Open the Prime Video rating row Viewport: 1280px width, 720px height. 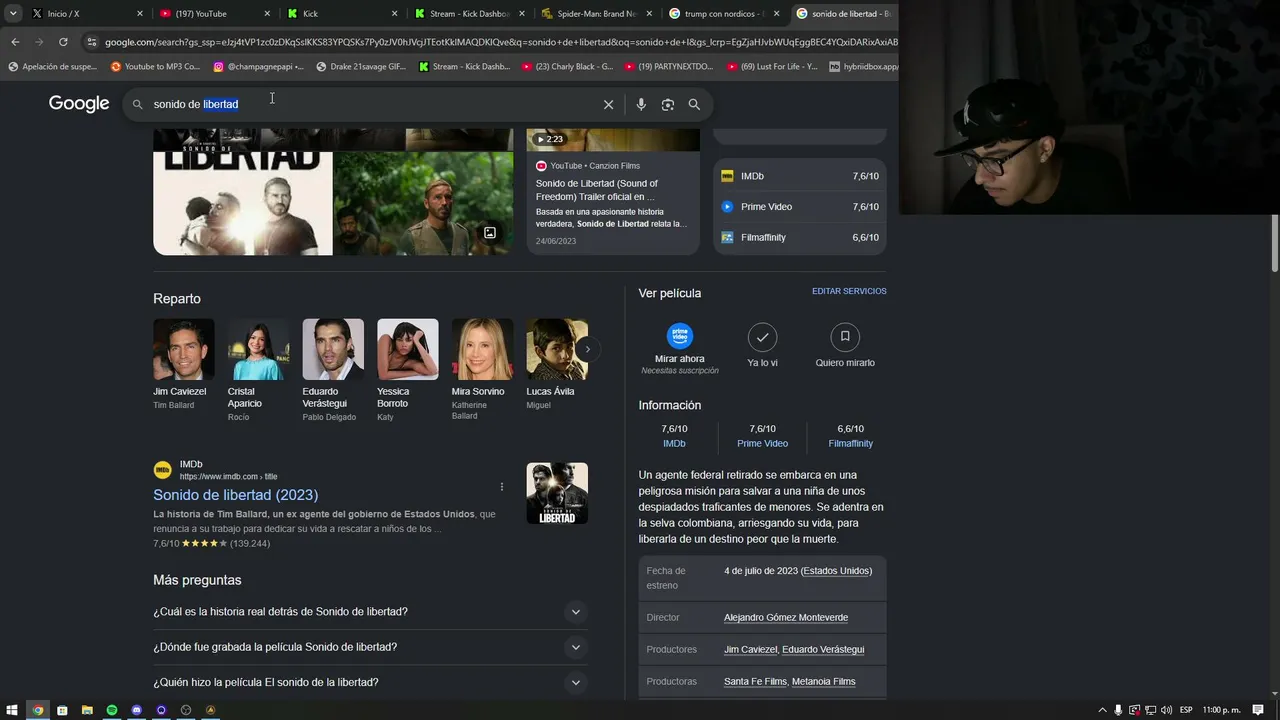point(800,207)
